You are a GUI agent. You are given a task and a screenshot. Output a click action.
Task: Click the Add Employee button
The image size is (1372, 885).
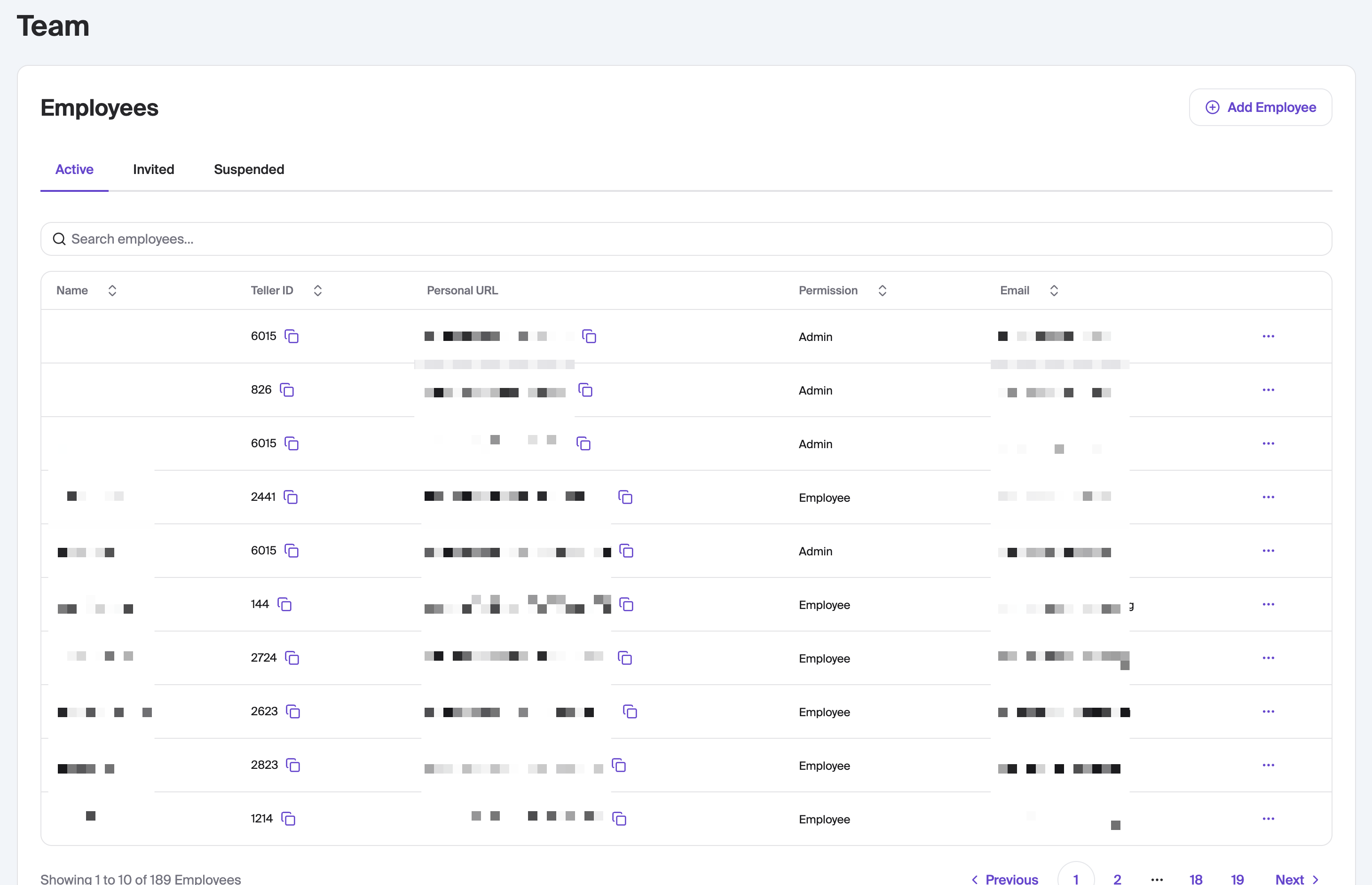click(1260, 108)
